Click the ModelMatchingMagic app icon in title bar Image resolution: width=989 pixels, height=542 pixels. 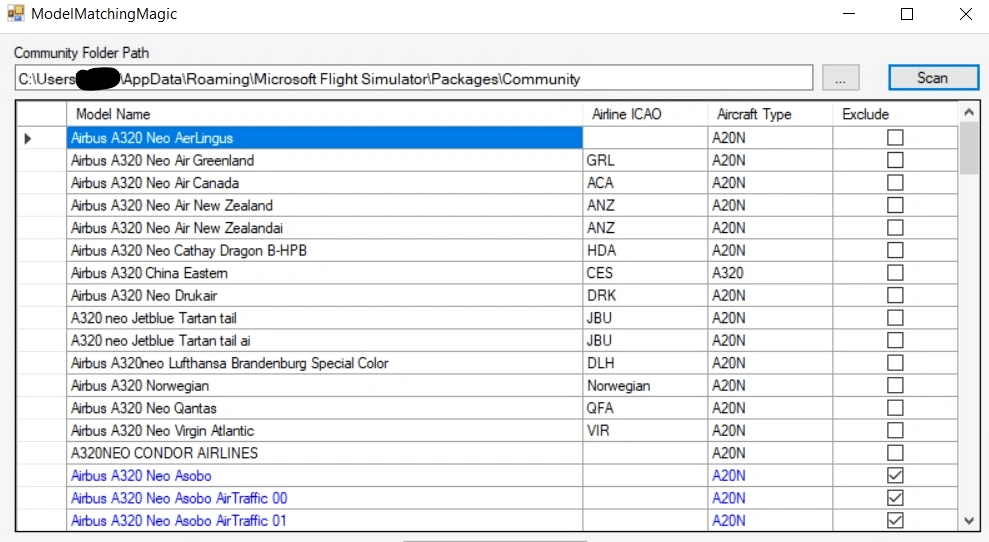coord(16,13)
